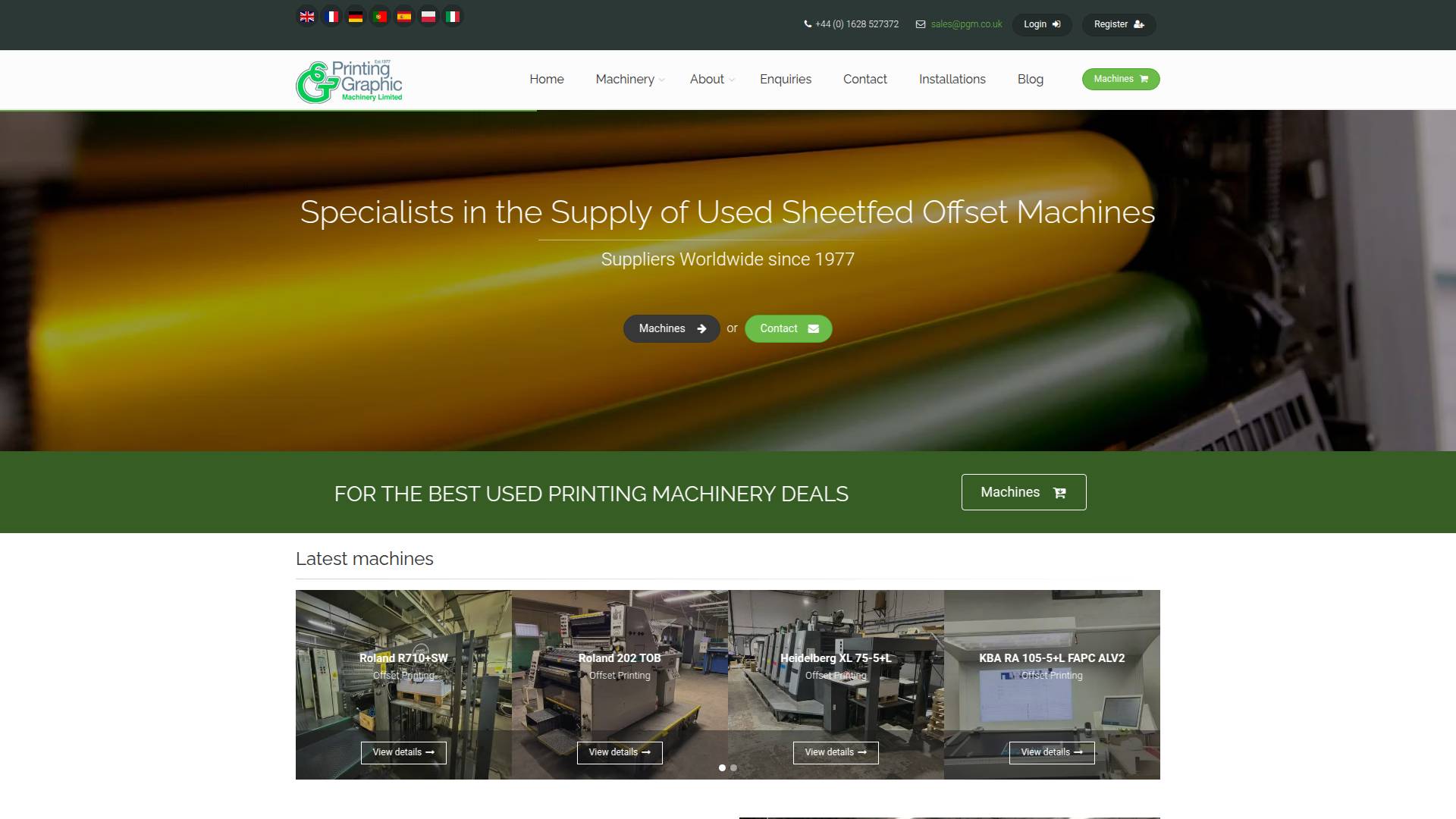Screen dimensions: 1456x819
Task: Choose the Spanish flag icon
Action: (404, 15)
